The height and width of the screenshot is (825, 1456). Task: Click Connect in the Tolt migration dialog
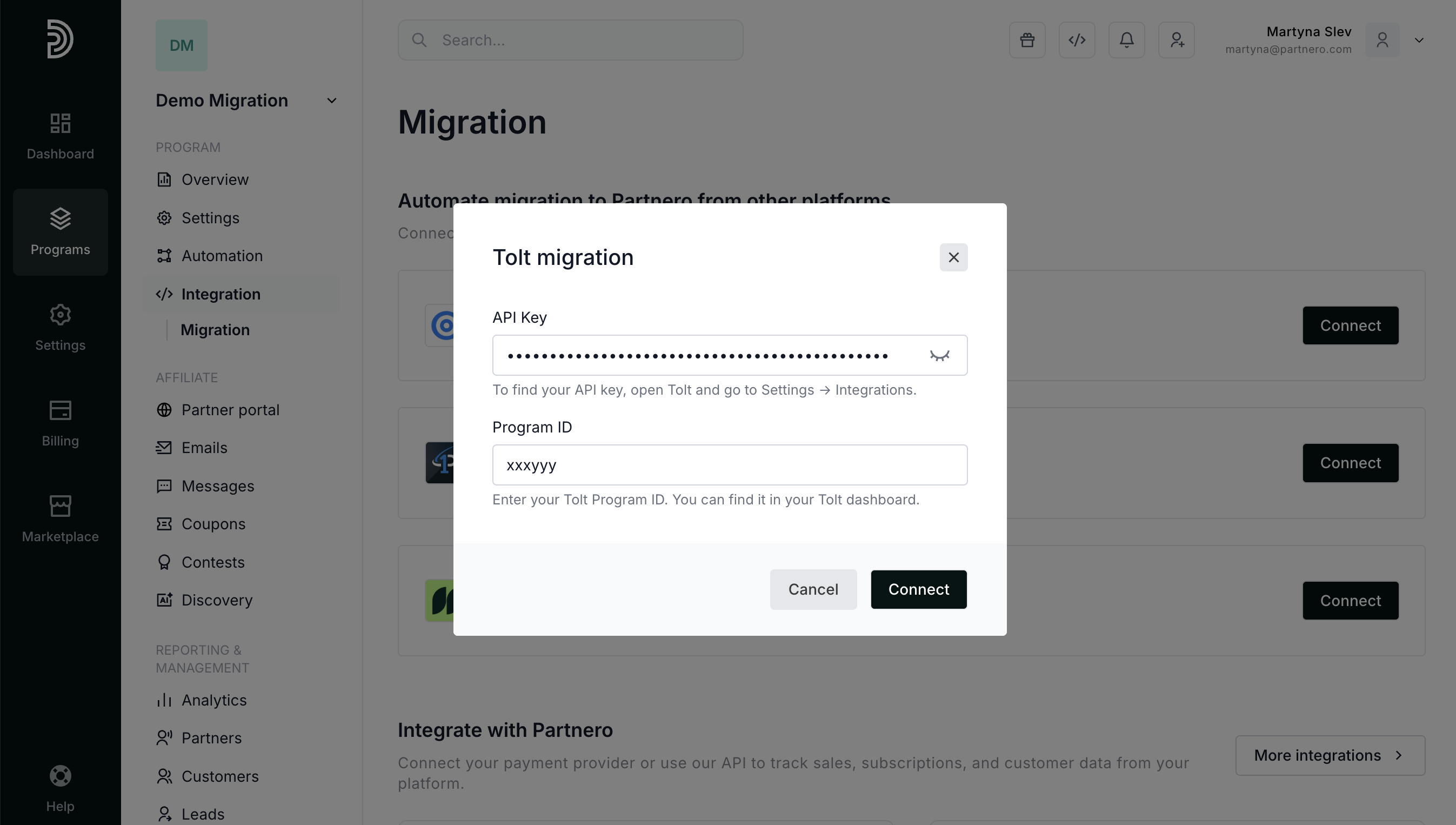pos(918,589)
